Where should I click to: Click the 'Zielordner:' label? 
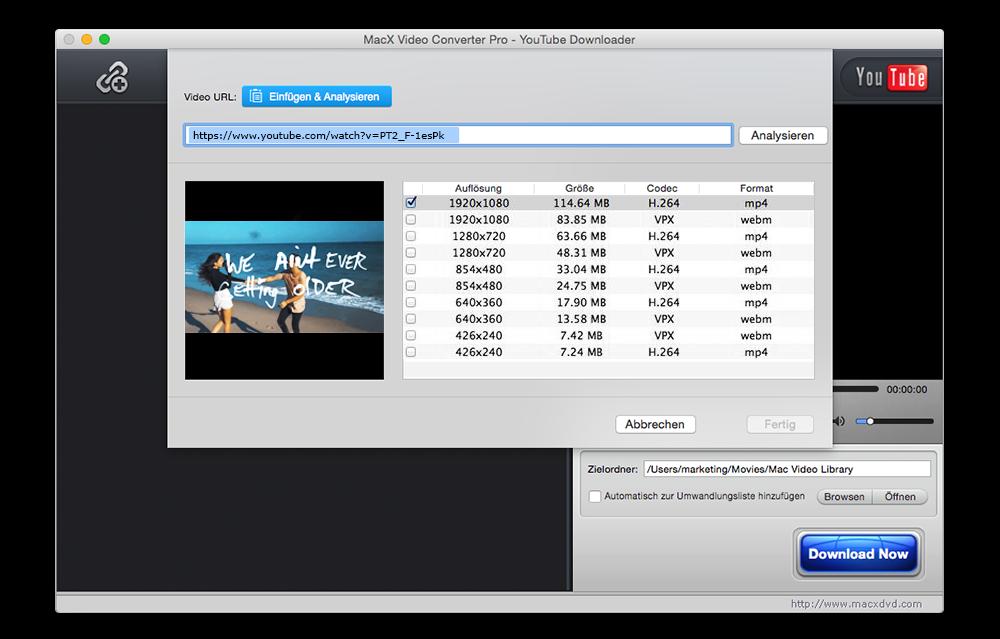612,469
